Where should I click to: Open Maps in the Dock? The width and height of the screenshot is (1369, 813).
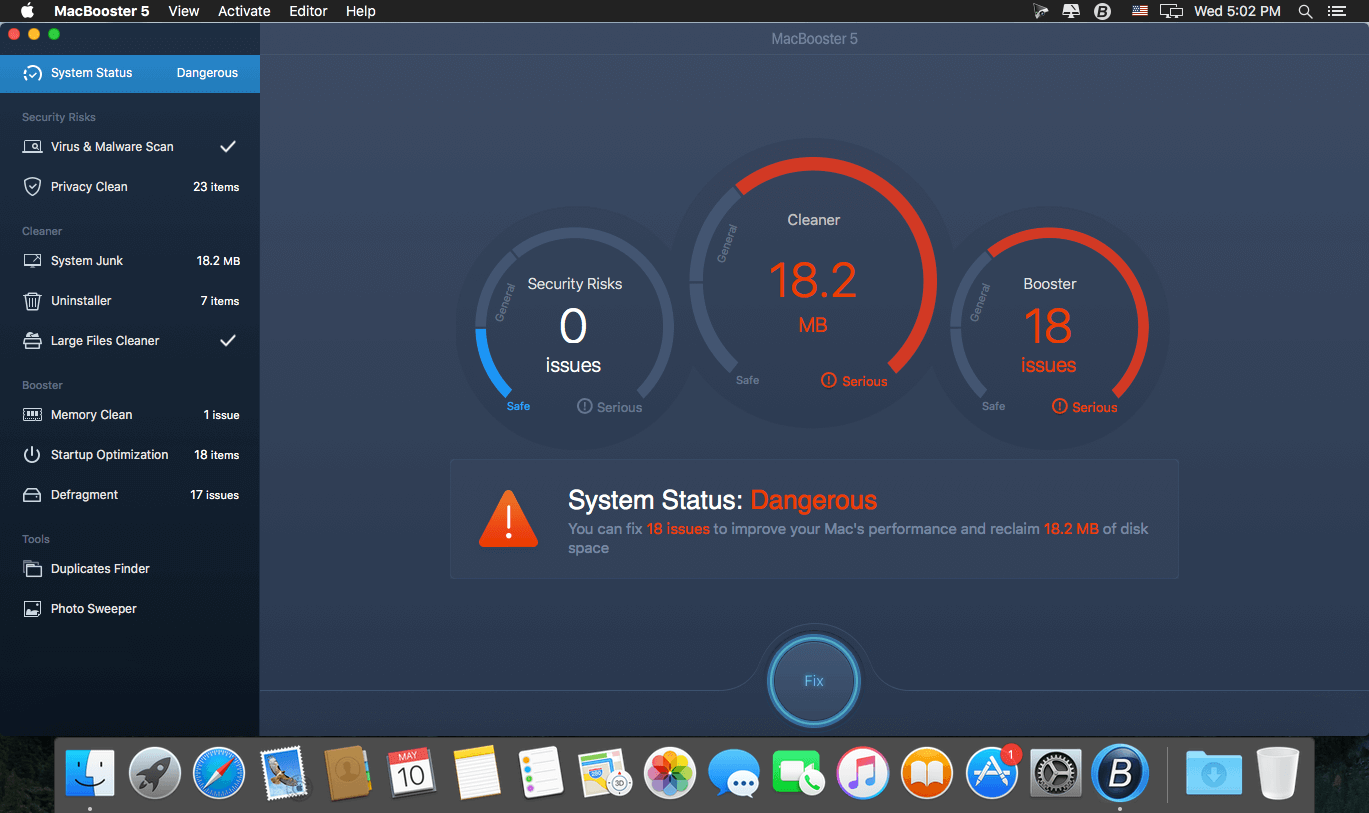click(605, 773)
